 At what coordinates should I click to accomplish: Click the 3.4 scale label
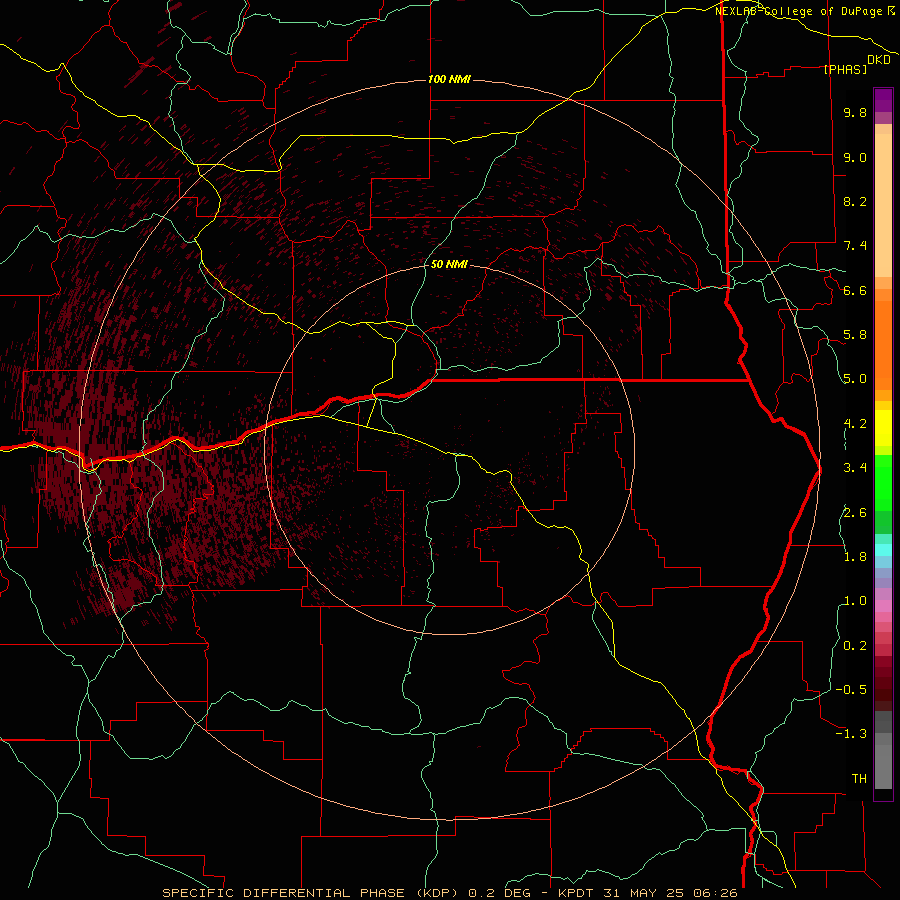click(x=855, y=468)
